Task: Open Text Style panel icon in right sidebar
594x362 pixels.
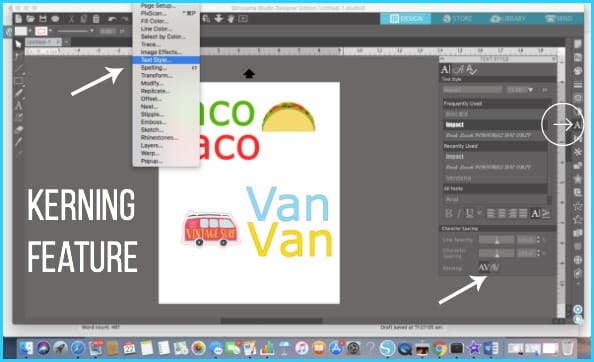Action: (577, 125)
